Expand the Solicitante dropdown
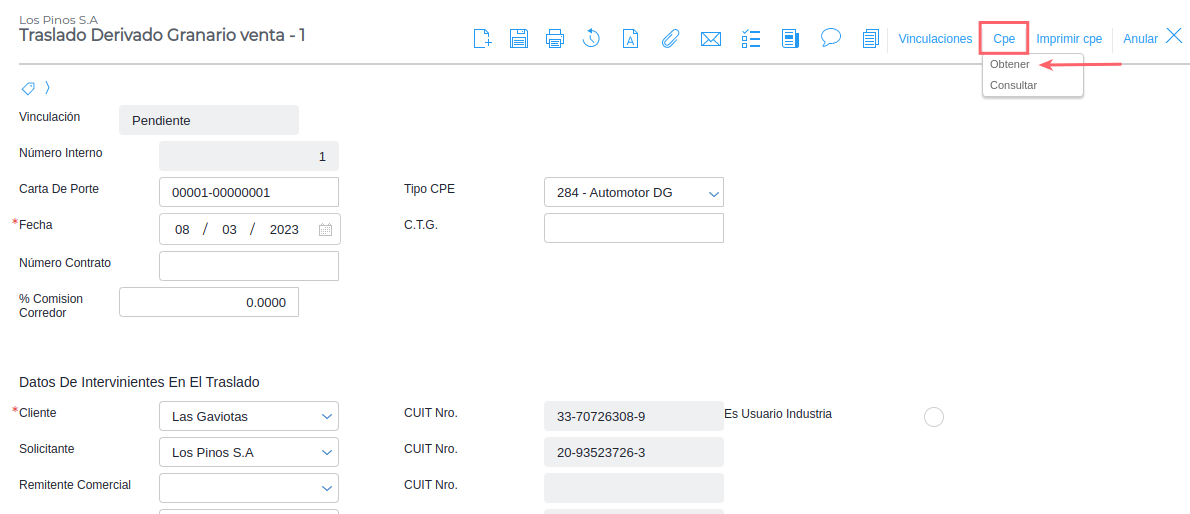This screenshot has width=1190, height=514. coord(249,453)
